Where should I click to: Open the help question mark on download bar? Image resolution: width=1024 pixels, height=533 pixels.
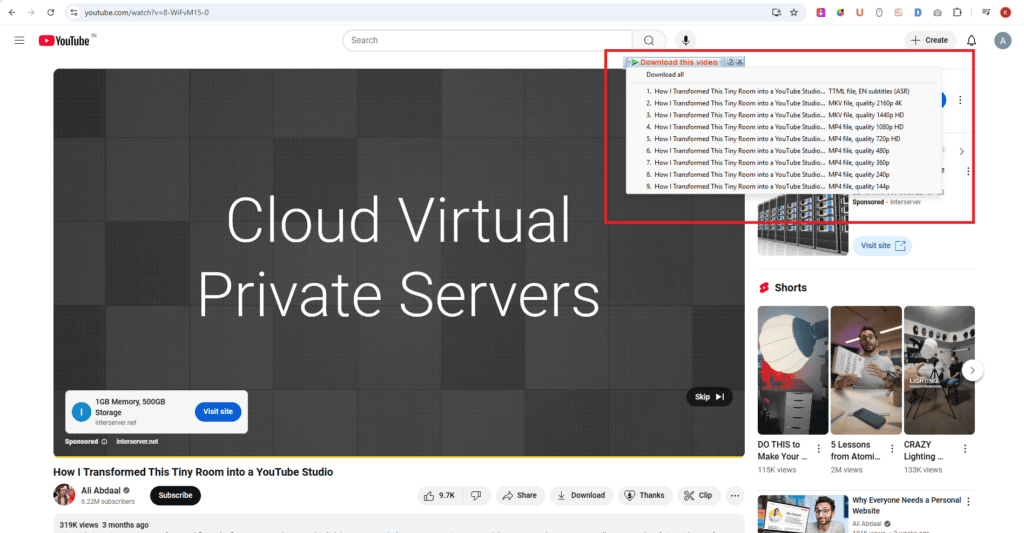(x=731, y=62)
